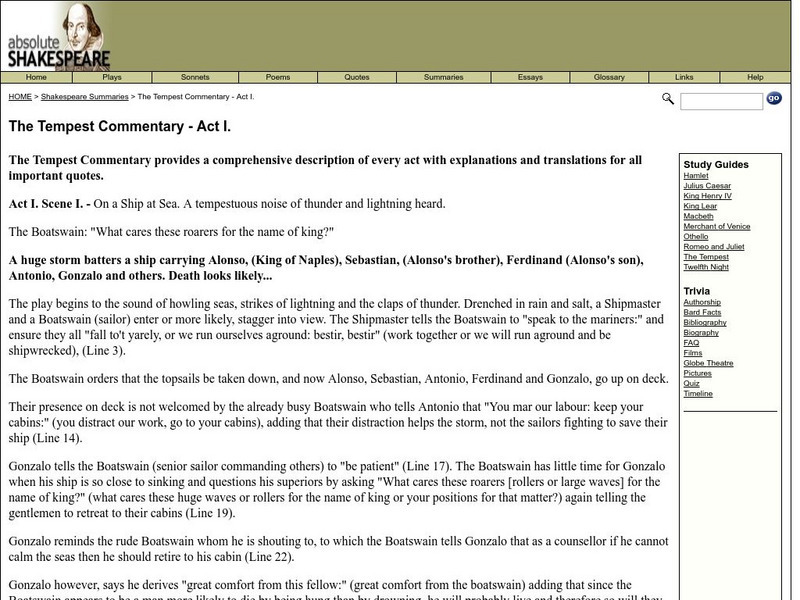
Task: Open the Essays section
Action: coord(527,75)
